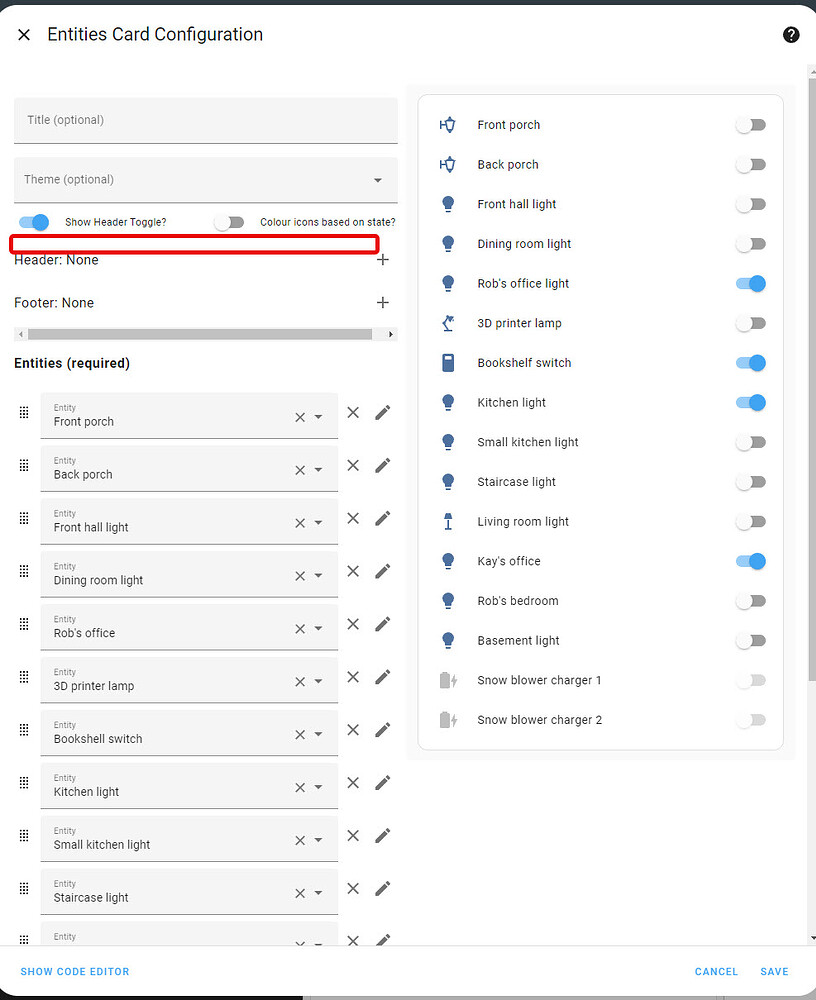This screenshot has height=1000, width=816.
Task: Click the drag handle beside Back porch entity
Action: click(23, 465)
